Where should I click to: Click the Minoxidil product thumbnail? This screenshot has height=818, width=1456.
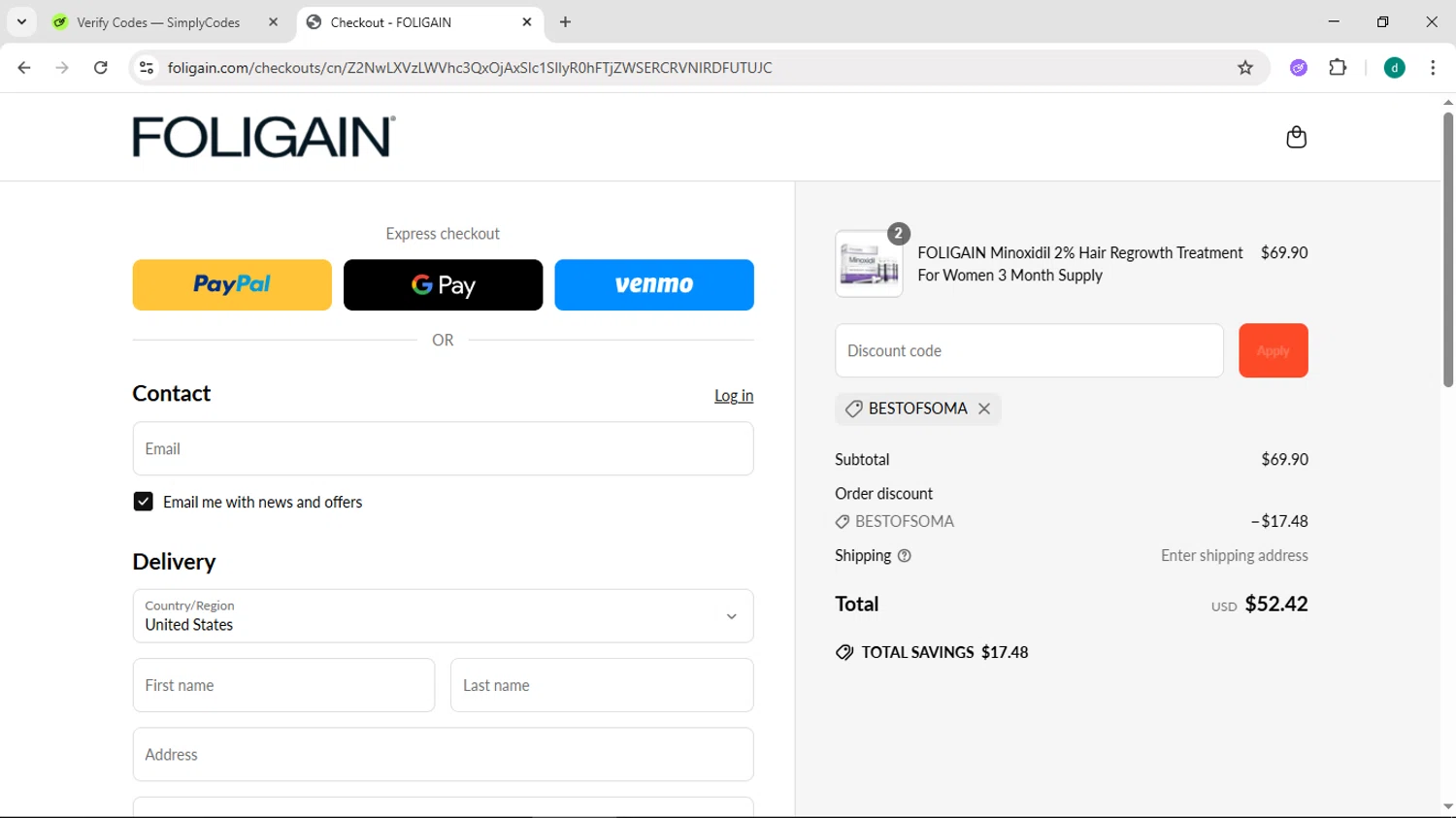(869, 264)
